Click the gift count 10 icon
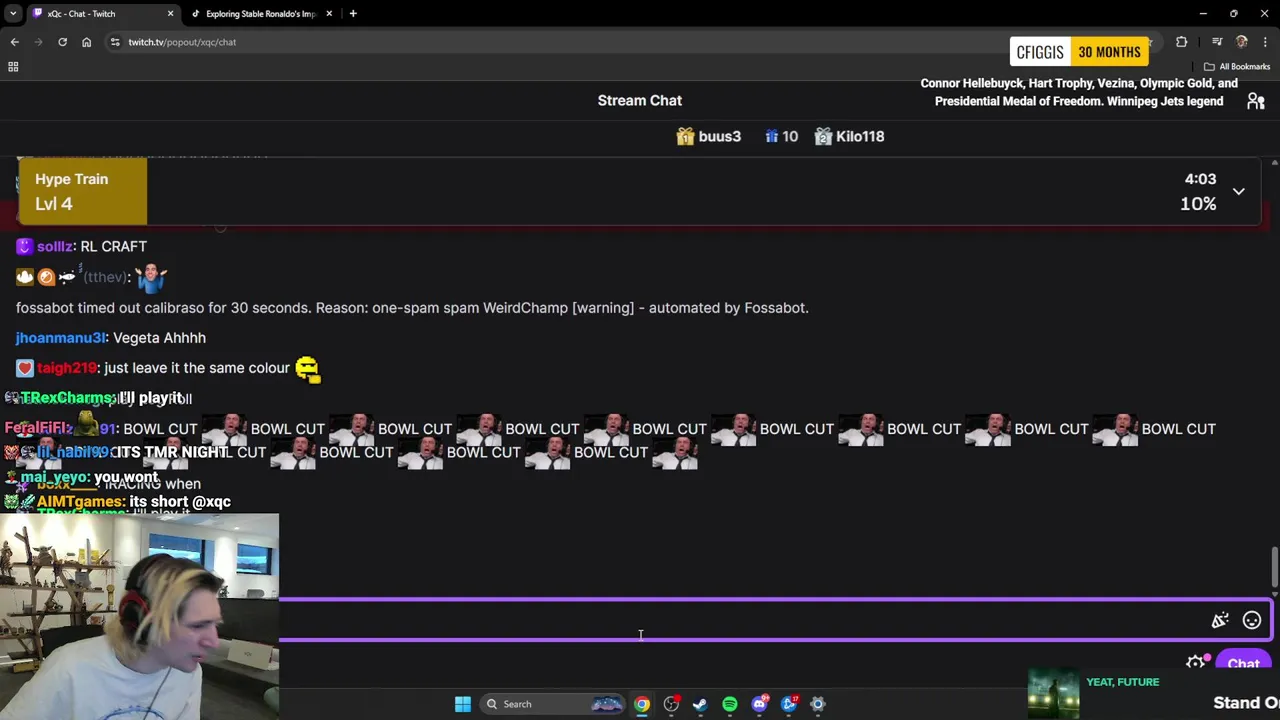1280x720 pixels. point(781,136)
